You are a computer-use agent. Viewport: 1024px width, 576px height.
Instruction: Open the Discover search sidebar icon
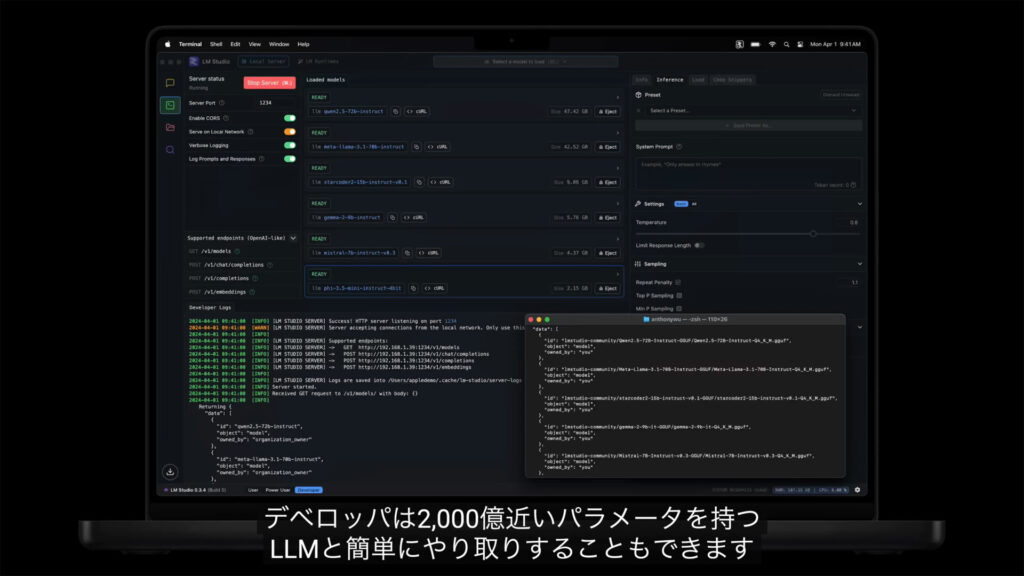(170, 150)
